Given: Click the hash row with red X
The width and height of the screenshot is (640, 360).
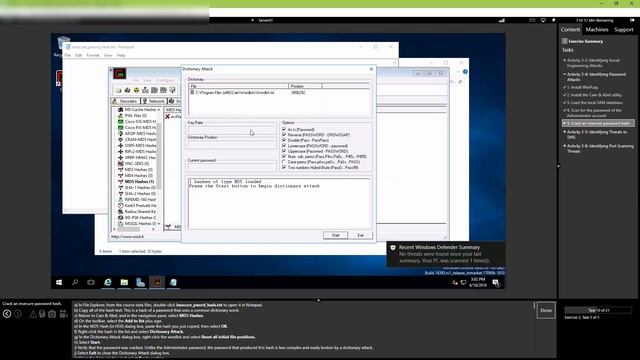Looking at the screenshot, I should click(173, 116).
